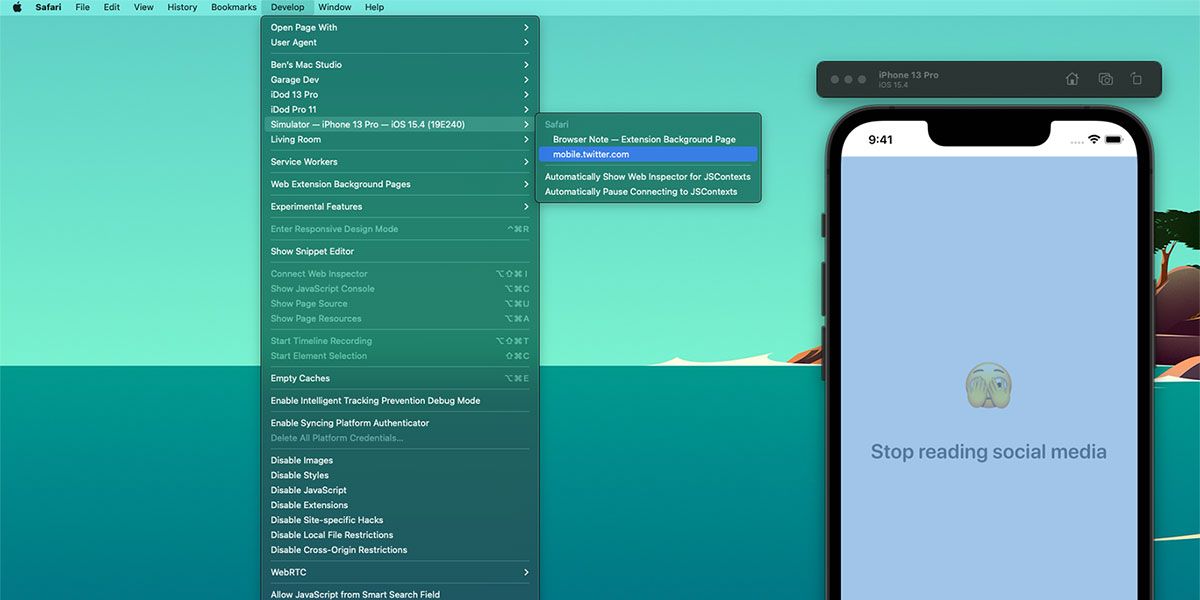The image size is (1200, 600).
Task: Click the scared face emoji in simulator
Action: [989, 385]
